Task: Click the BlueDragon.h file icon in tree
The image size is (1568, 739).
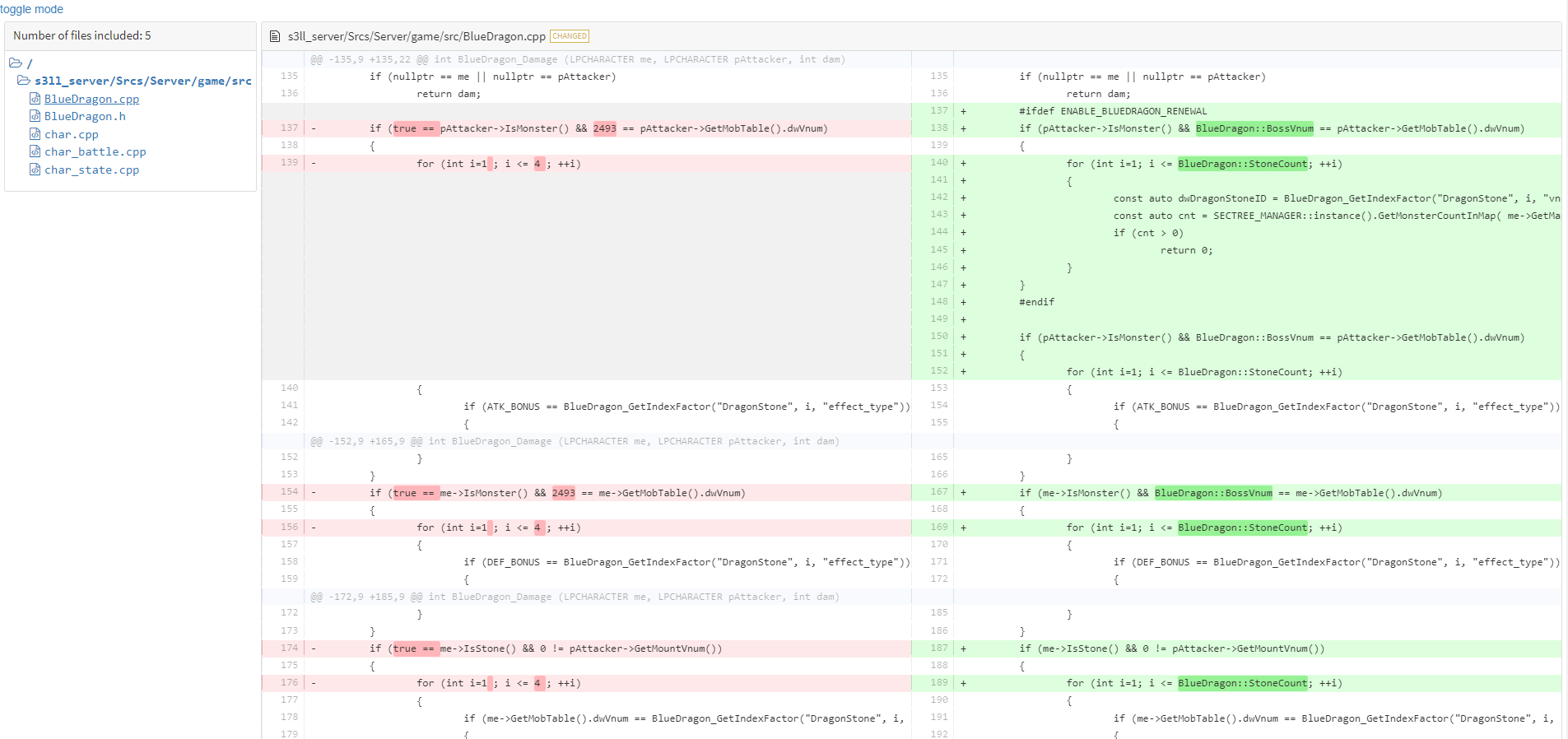Action: 35,116
